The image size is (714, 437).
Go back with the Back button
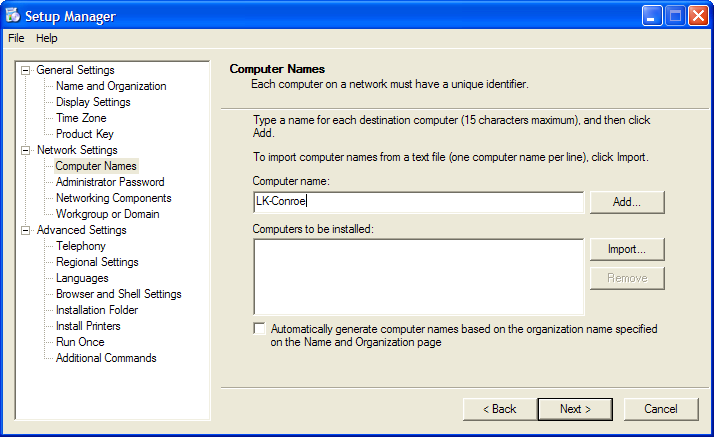(500, 409)
